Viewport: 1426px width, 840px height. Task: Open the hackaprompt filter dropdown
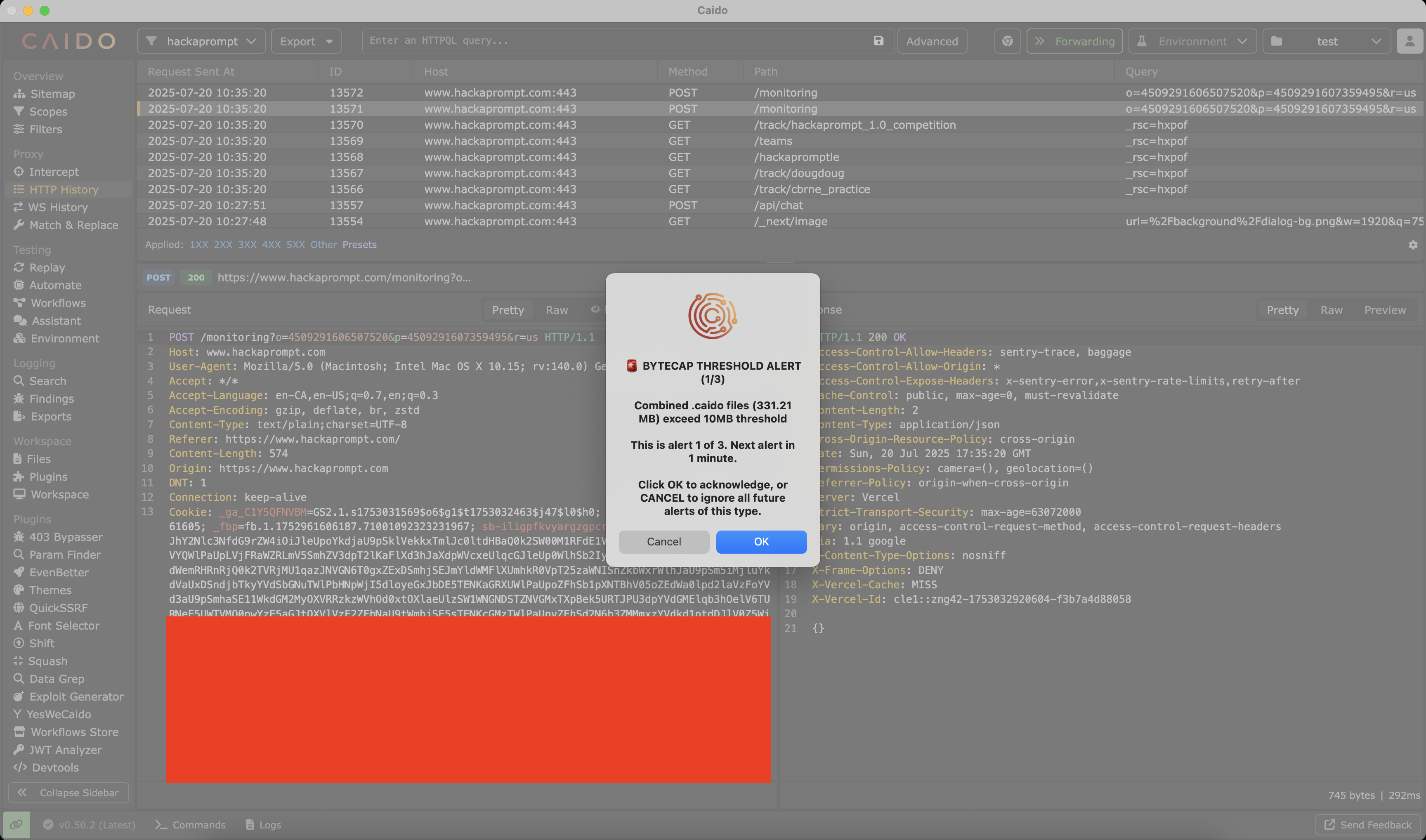201,41
